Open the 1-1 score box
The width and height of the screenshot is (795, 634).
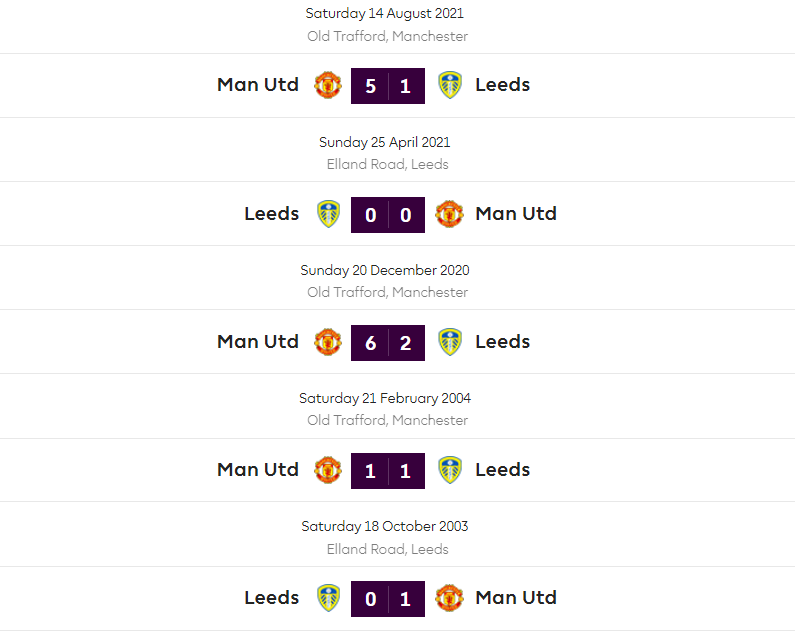[x=388, y=470]
